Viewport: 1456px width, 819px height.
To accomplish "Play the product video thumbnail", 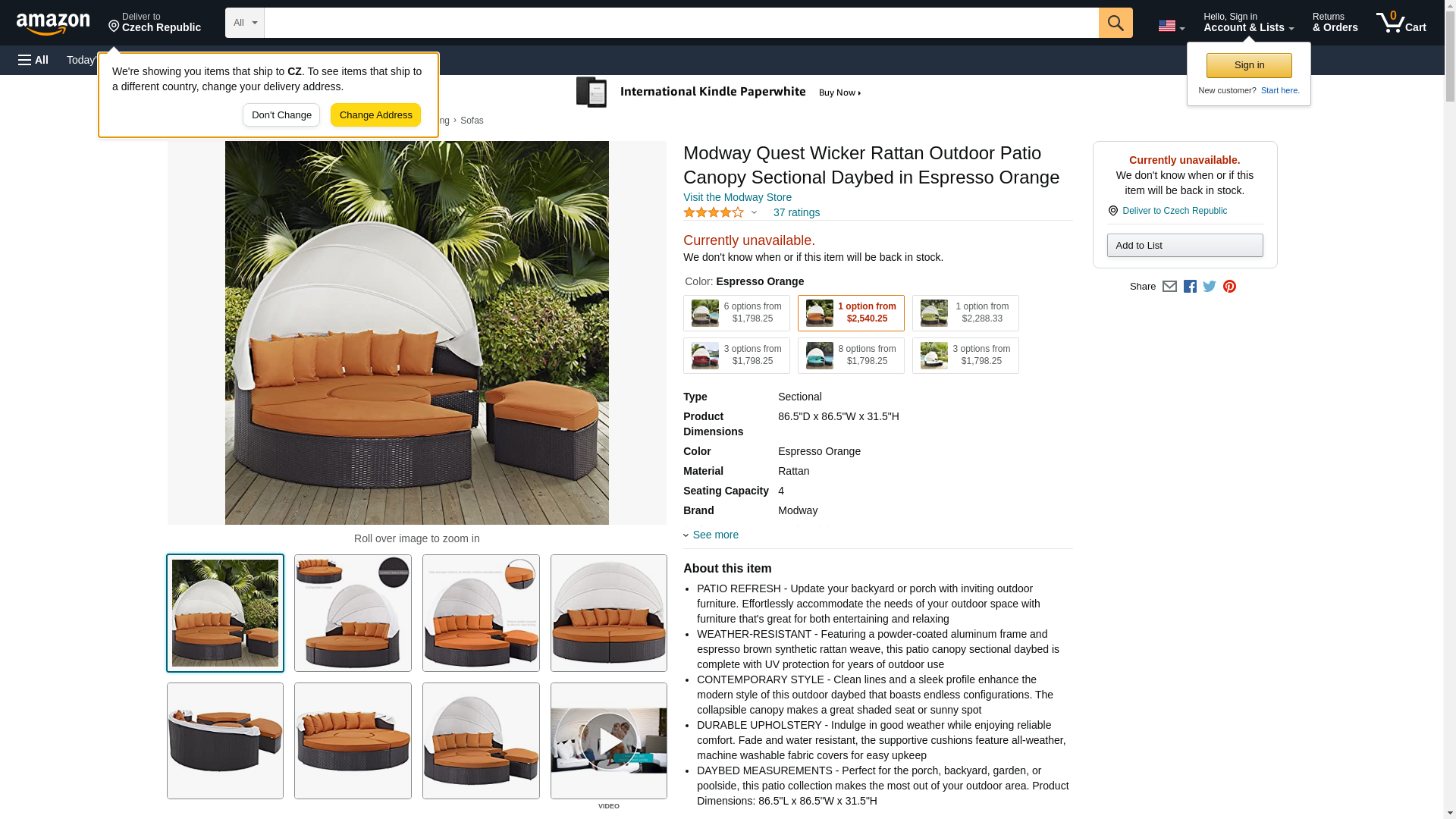I will coord(609,741).
